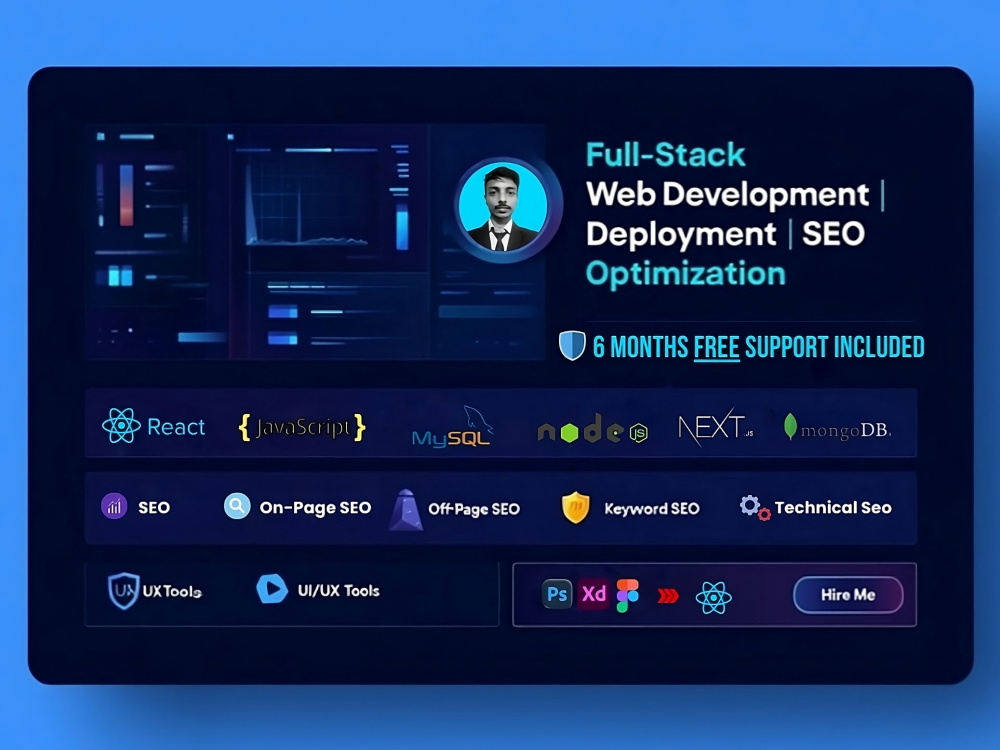
Task: Click the UI/UX Tools play icon
Action: click(x=272, y=589)
